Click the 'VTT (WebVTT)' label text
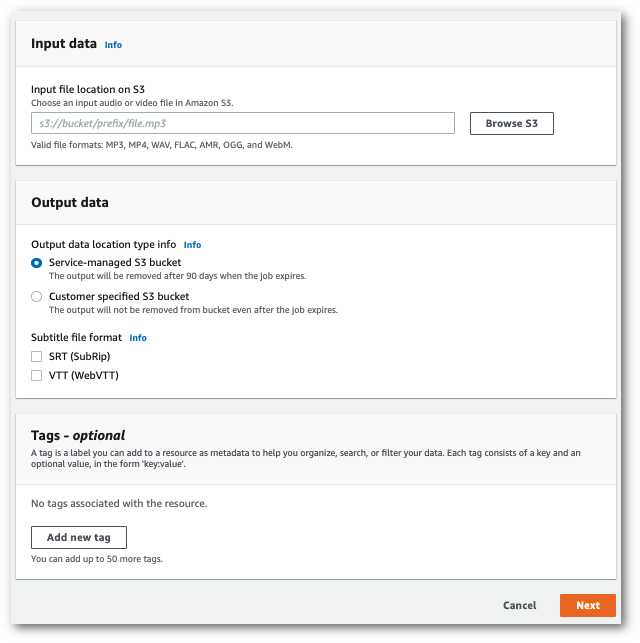Screen dimensions: 640x643 (x=84, y=376)
